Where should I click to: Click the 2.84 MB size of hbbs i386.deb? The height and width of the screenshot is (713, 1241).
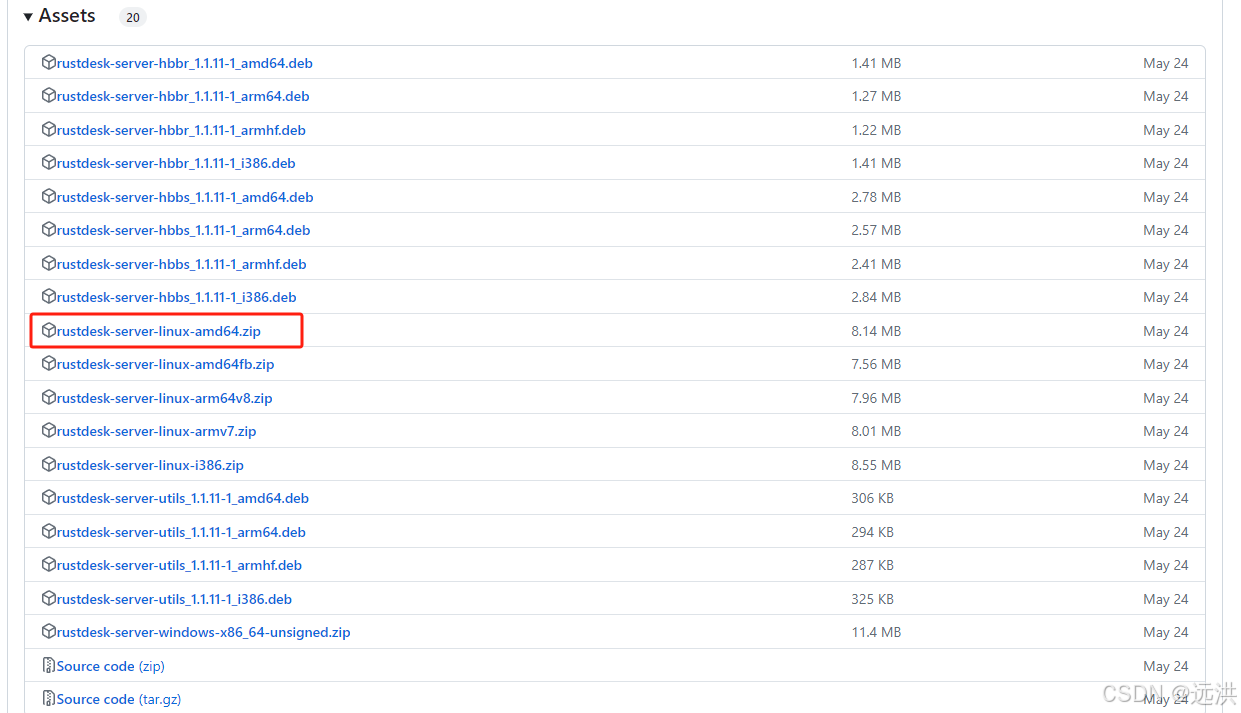pyautogui.click(x=876, y=298)
